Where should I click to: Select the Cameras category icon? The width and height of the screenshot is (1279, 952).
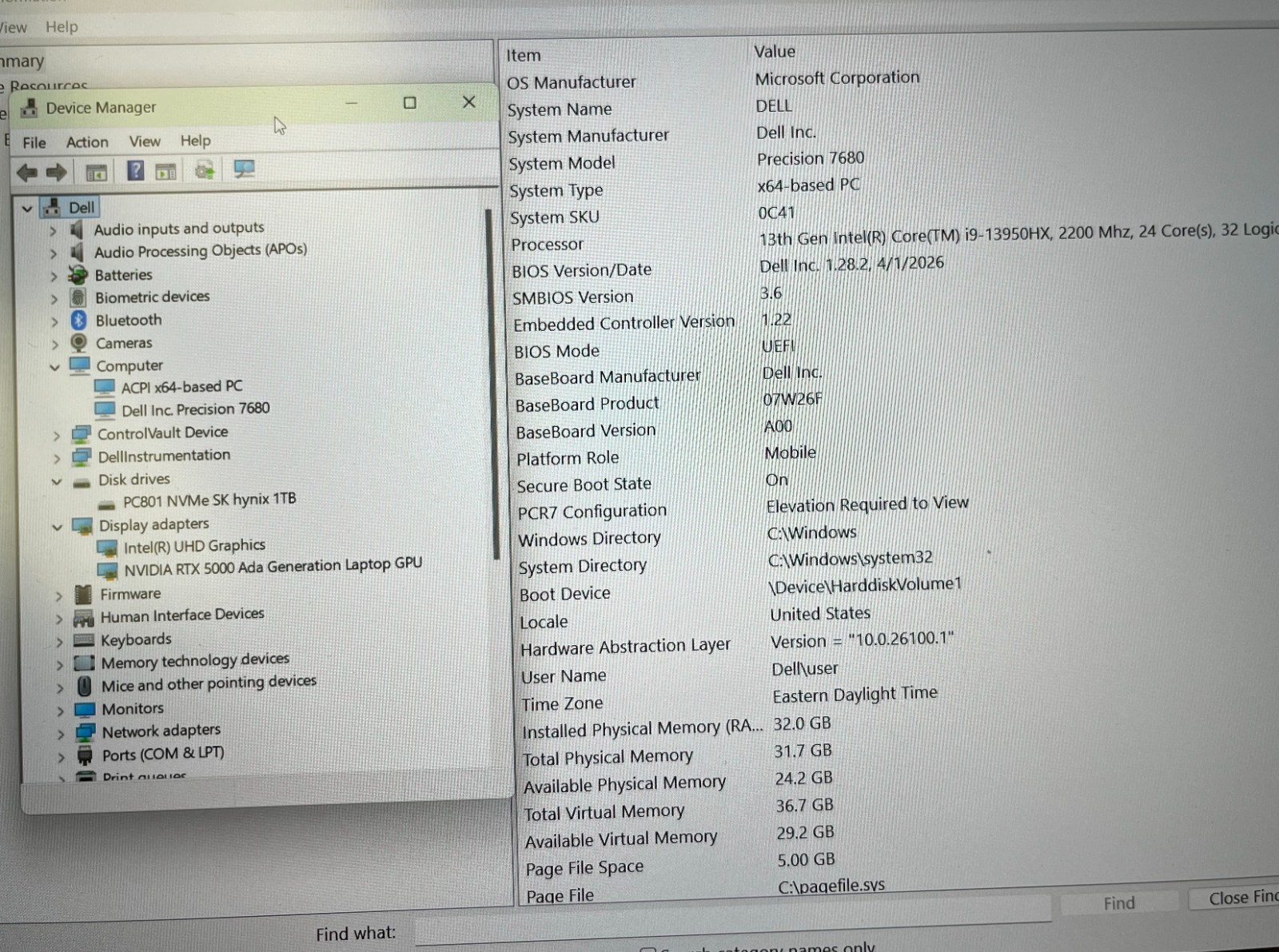pyautogui.click(x=78, y=343)
